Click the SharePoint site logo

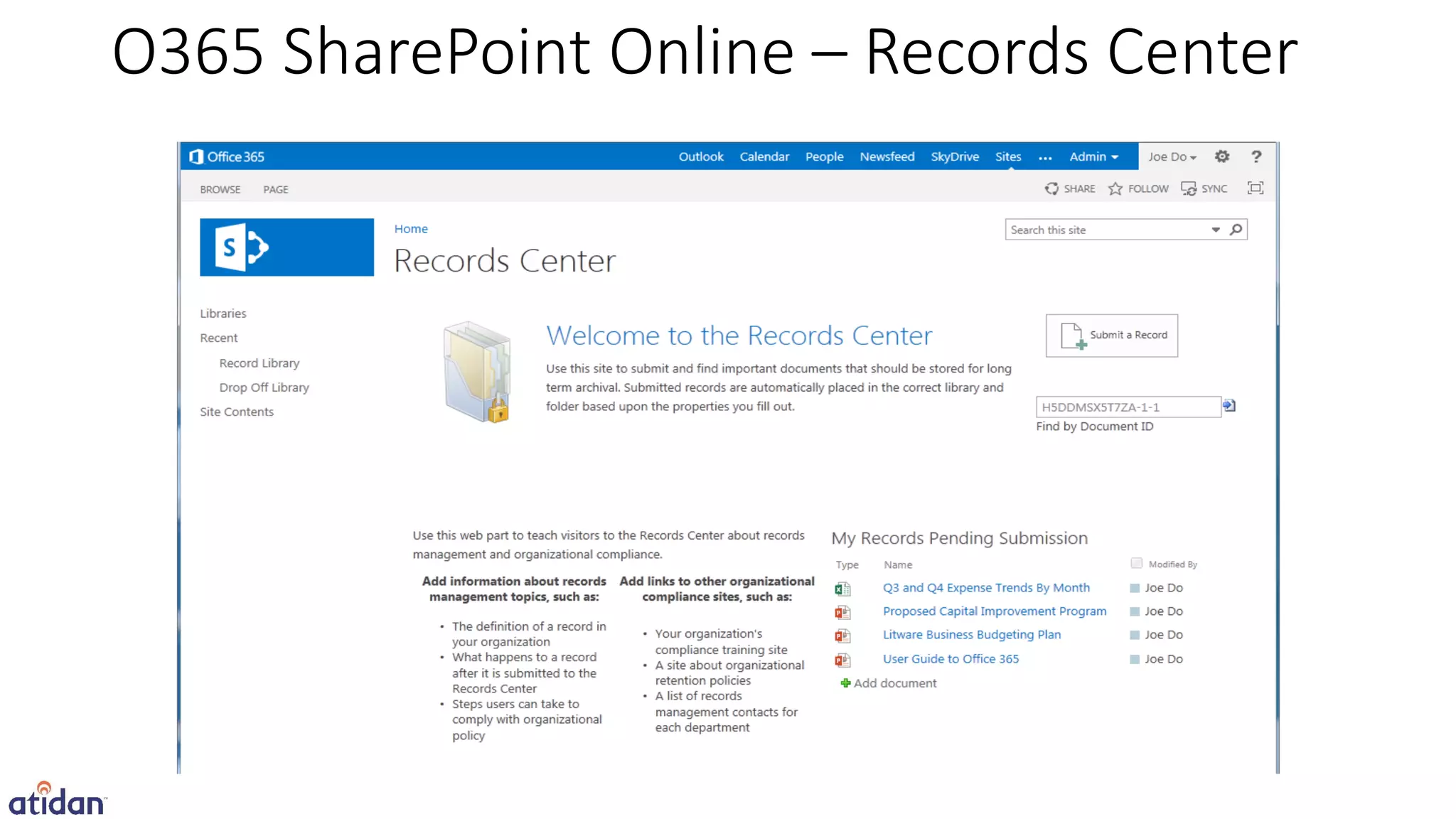[287, 247]
